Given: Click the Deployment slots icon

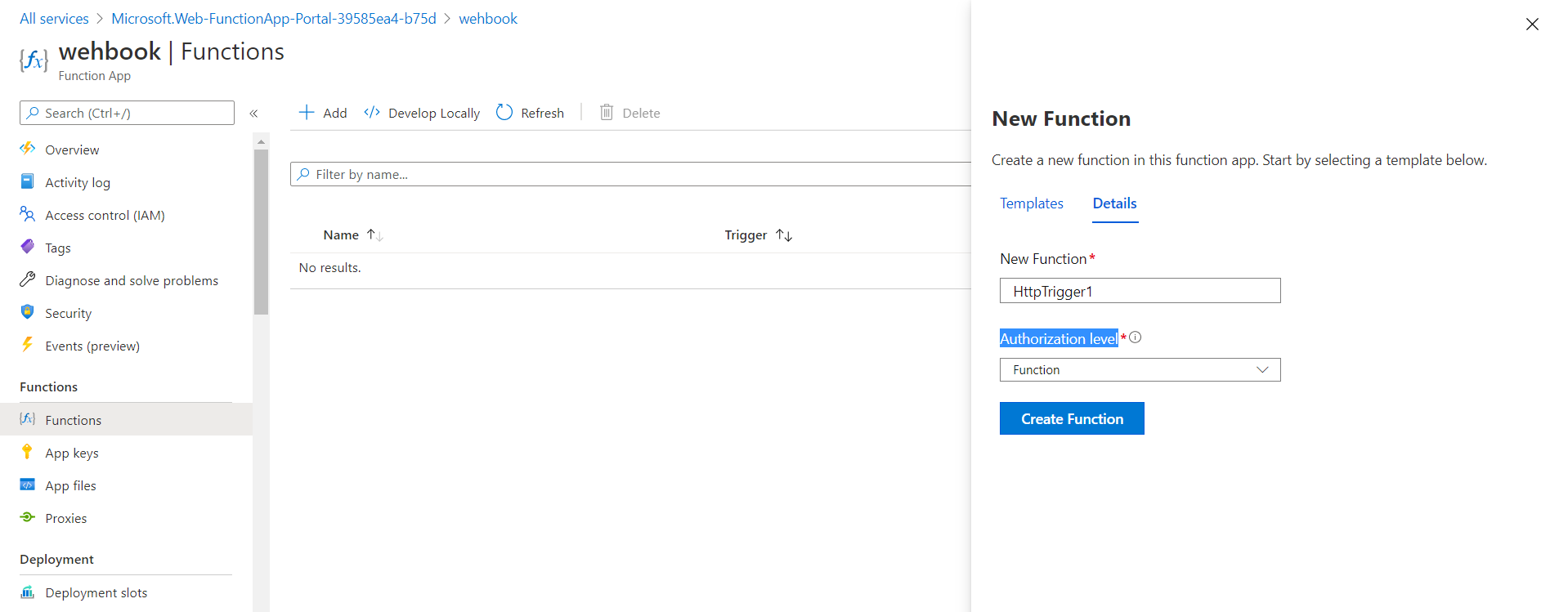Looking at the screenshot, I should coord(28,592).
